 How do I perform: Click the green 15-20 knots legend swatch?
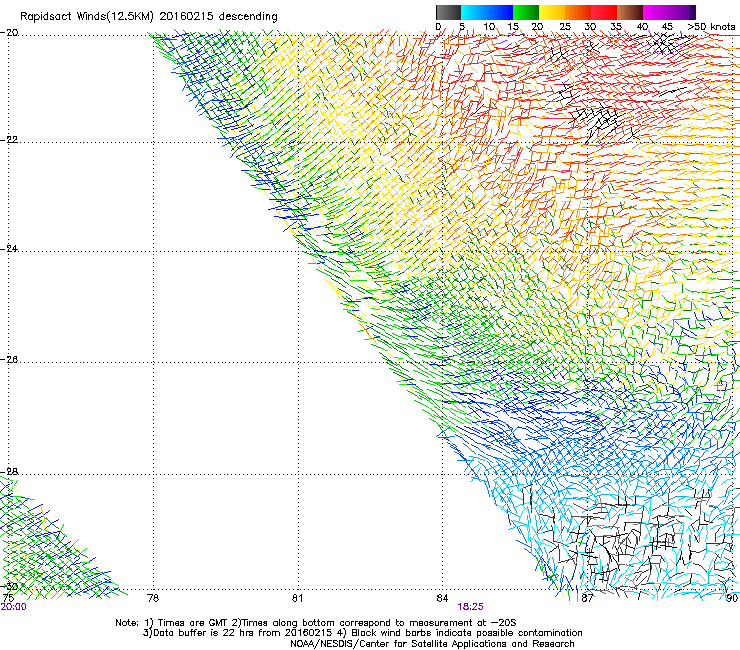(526, 12)
